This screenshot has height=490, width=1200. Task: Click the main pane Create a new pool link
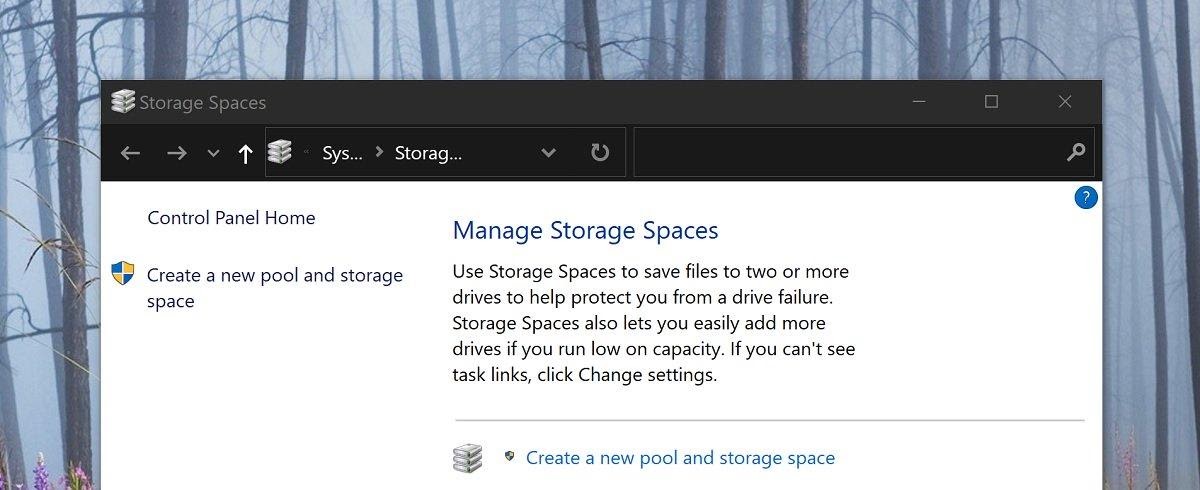[680, 458]
